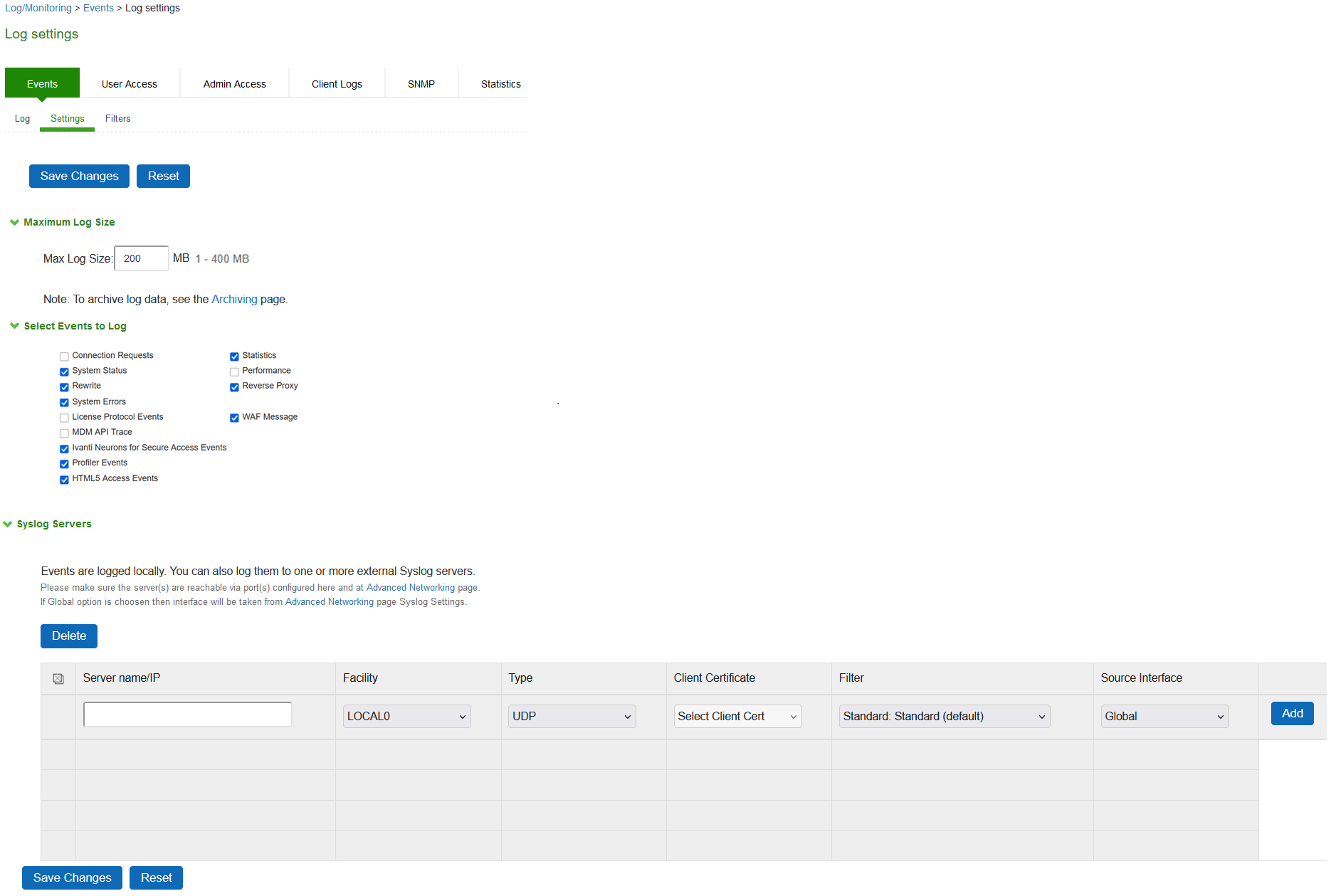Open Log/Monitoring breadcrumb link
The height and width of the screenshot is (896, 1331).
(38, 8)
